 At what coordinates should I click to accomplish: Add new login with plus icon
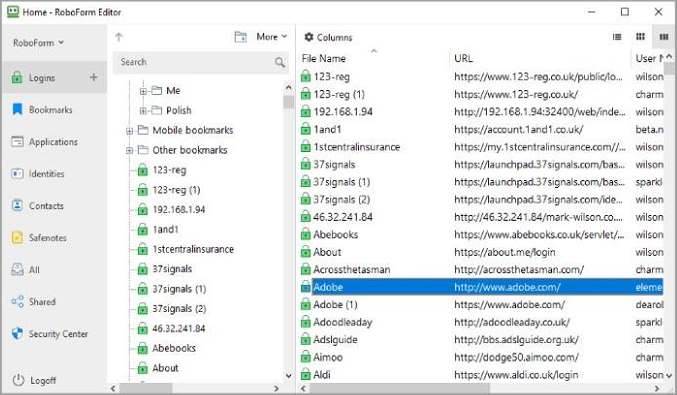pyautogui.click(x=94, y=77)
